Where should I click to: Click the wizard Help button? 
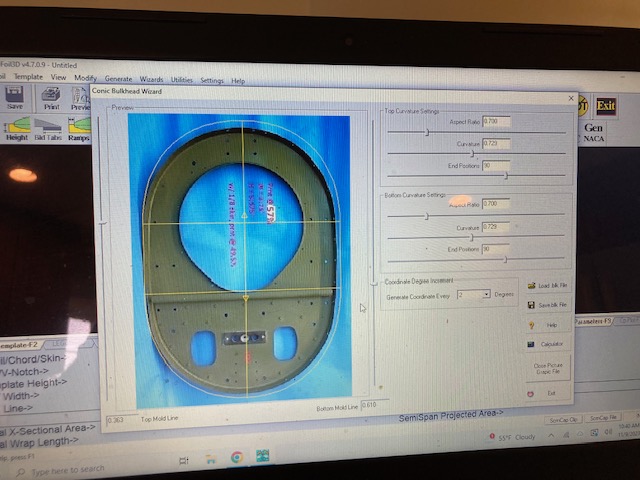tap(546, 324)
